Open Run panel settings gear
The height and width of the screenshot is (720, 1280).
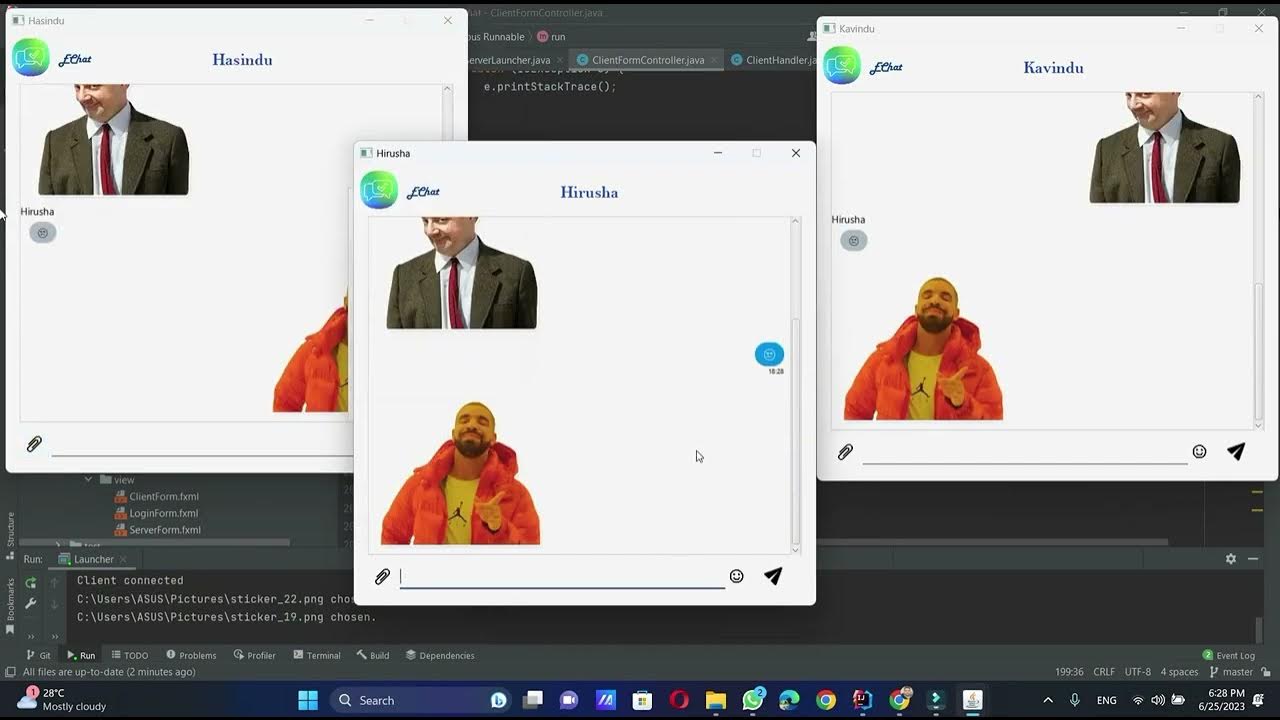point(1231,559)
